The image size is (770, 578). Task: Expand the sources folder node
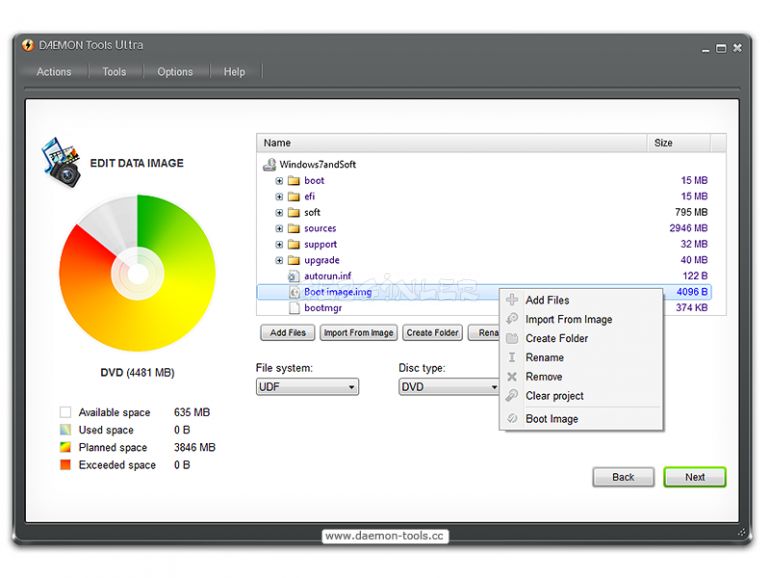point(279,228)
